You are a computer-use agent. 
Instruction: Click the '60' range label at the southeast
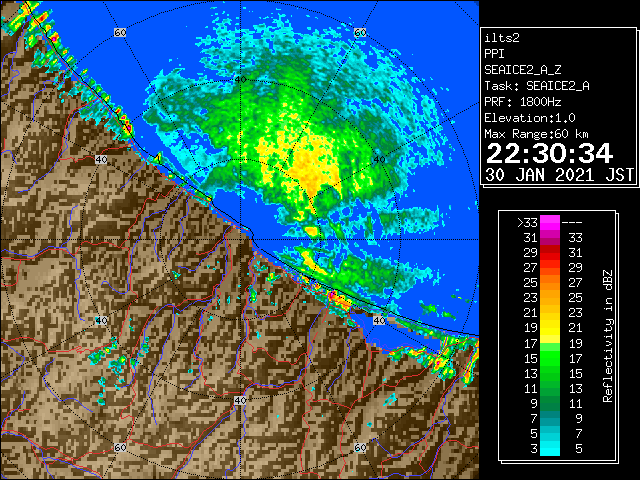[x=360, y=447]
